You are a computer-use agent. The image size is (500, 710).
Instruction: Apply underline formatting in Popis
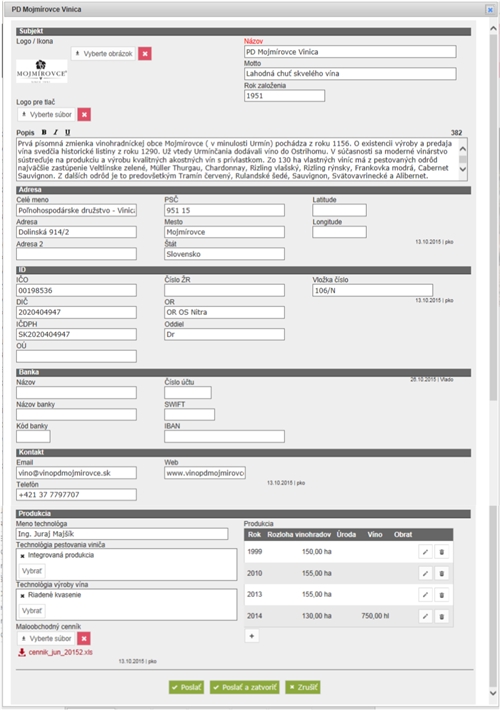click(x=67, y=132)
